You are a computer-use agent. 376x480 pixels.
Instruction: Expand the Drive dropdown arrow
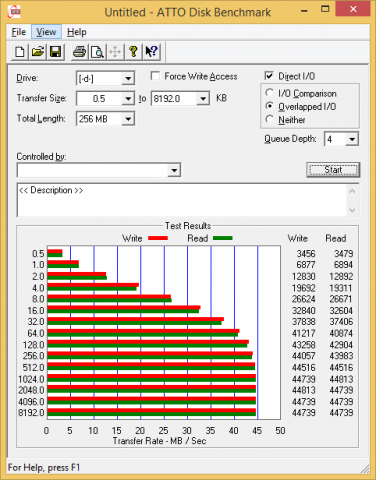pos(128,79)
